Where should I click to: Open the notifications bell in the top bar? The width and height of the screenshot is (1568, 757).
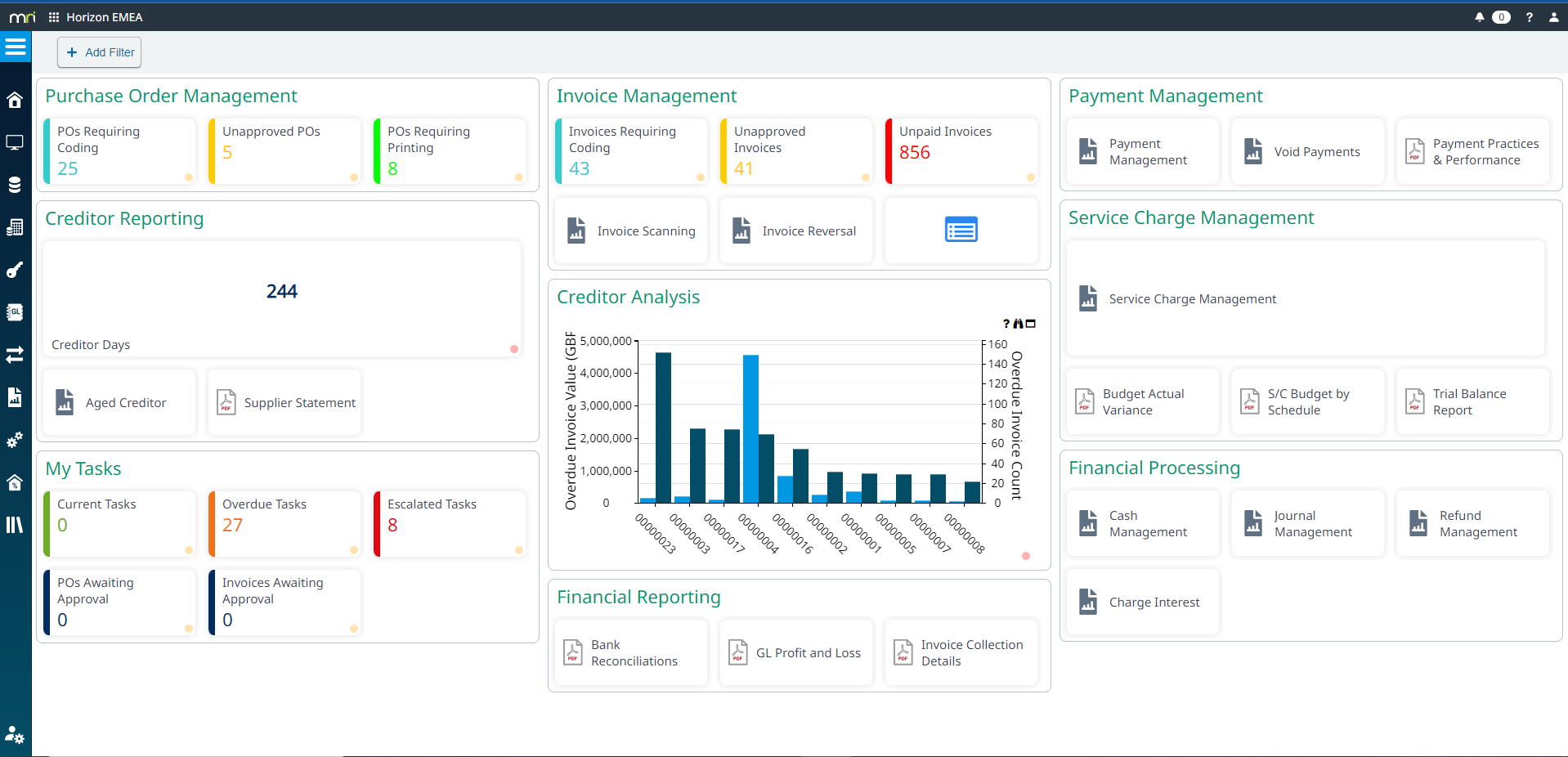point(1480,16)
